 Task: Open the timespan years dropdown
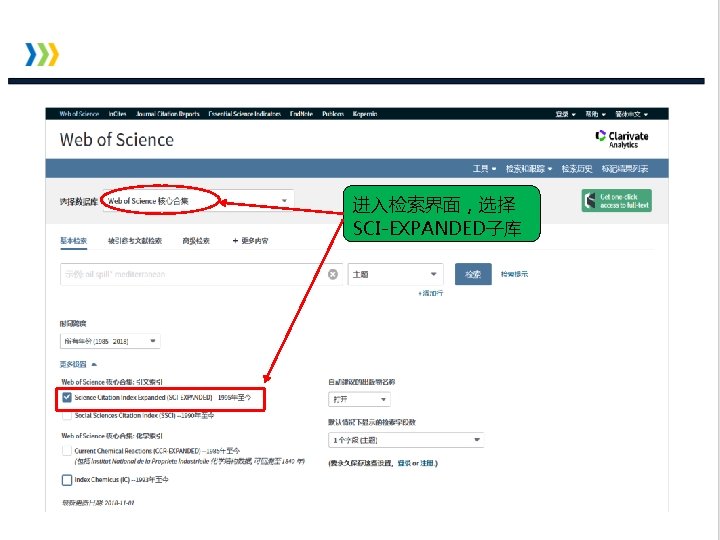pyautogui.click(x=110, y=341)
